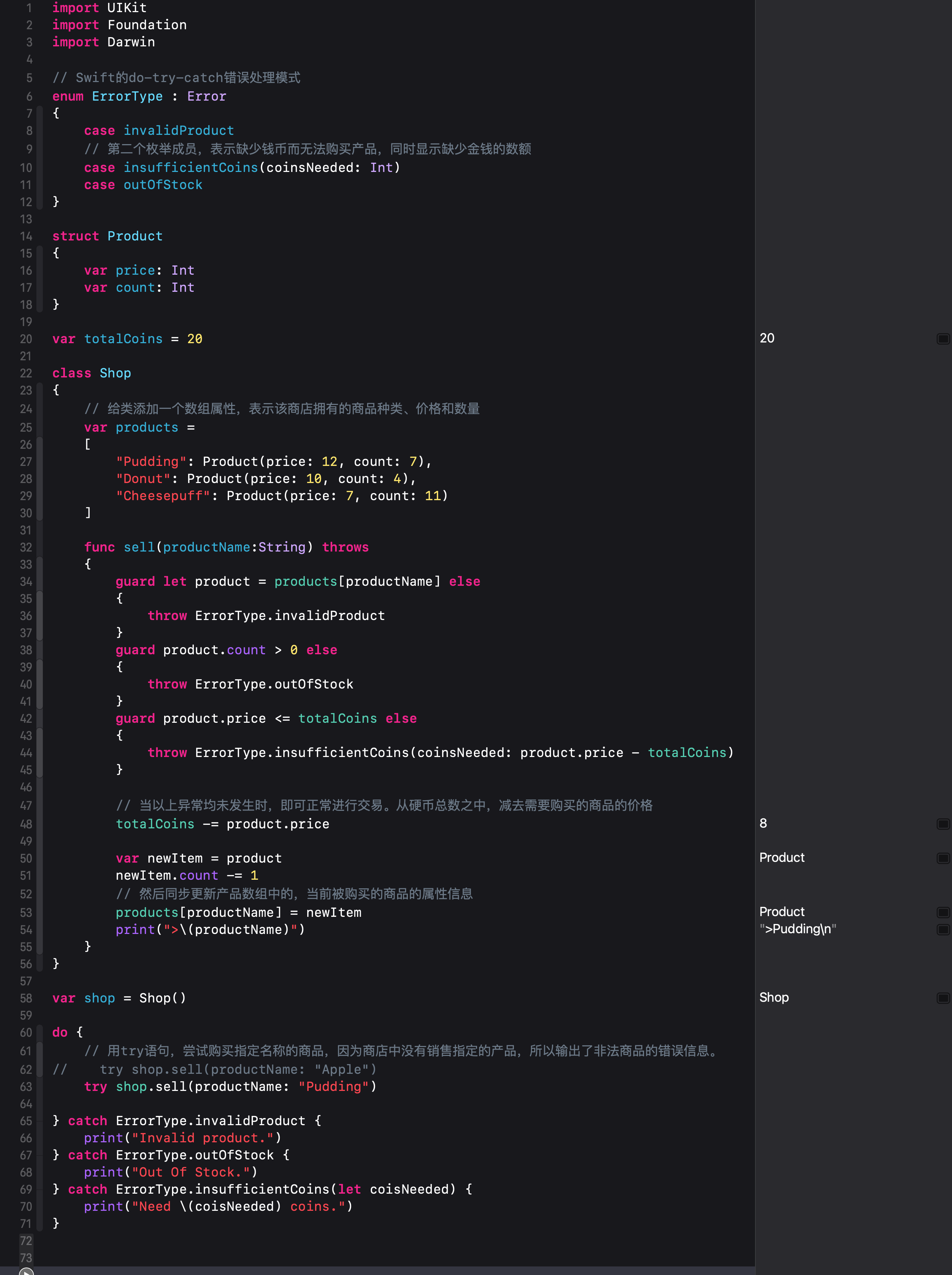Click the sell function name on line 32
The image size is (952, 1275).
pos(139,547)
